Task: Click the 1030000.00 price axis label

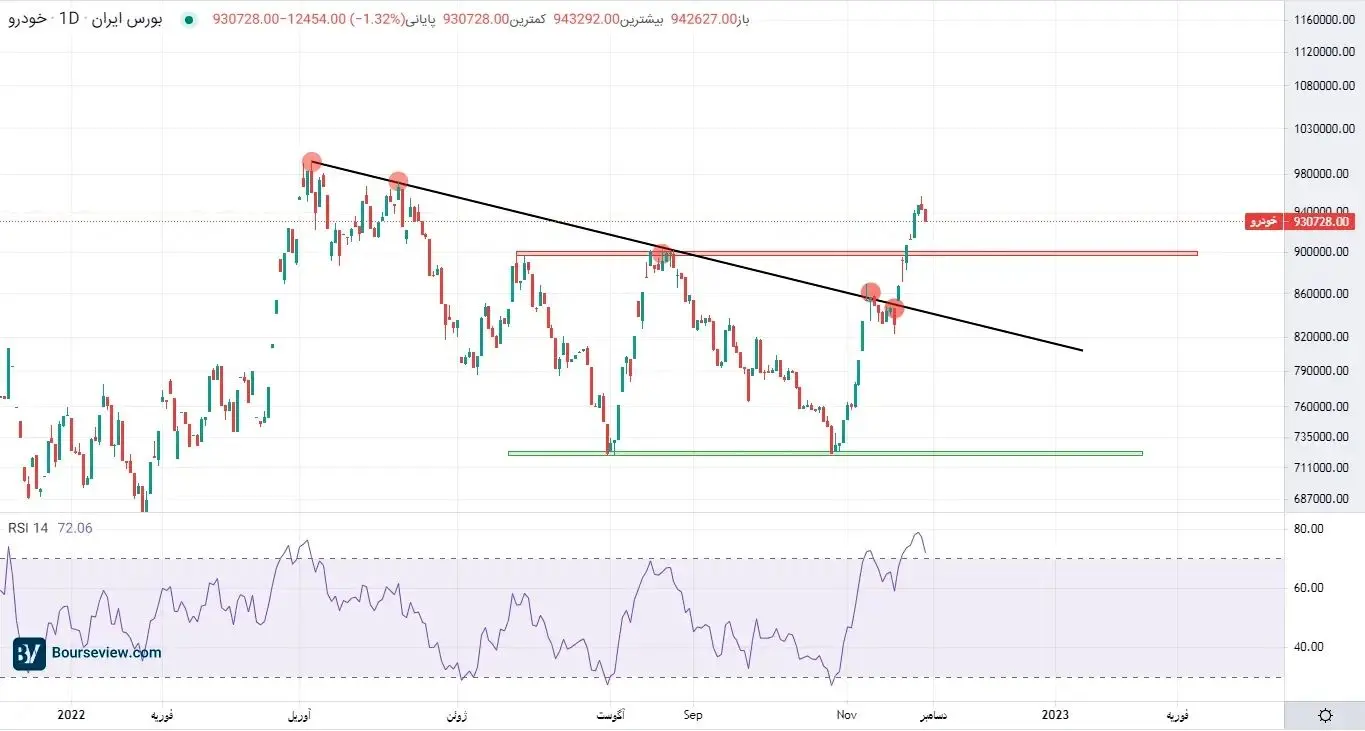Action: click(1322, 130)
